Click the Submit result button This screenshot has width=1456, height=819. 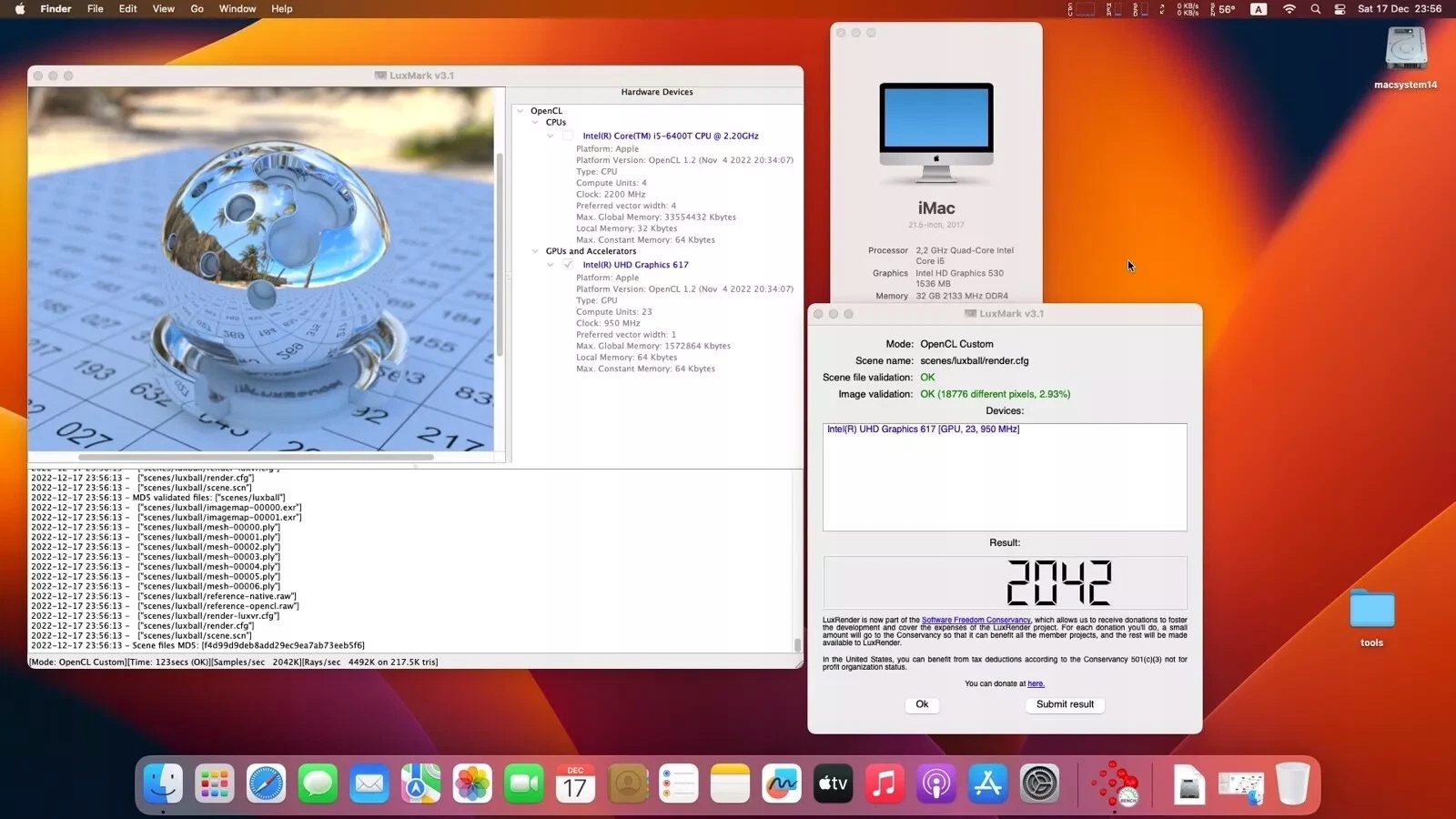(1065, 704)
